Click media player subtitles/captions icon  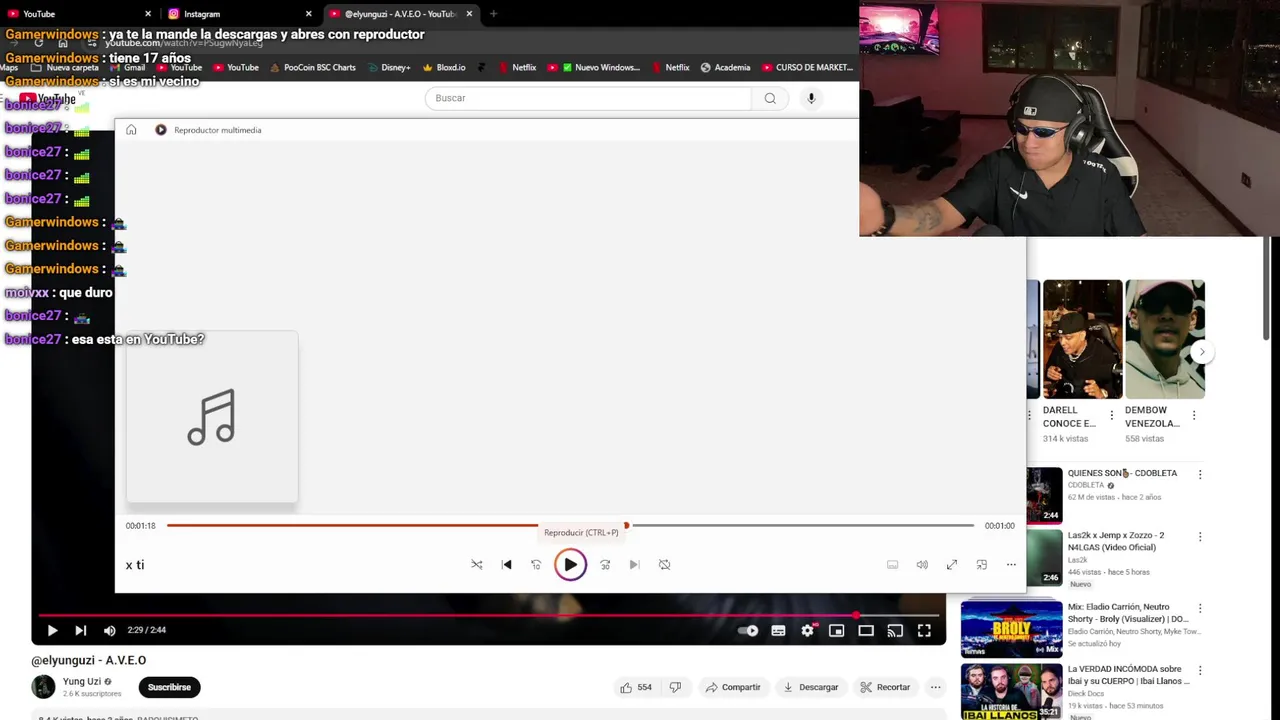pos(893,565)
